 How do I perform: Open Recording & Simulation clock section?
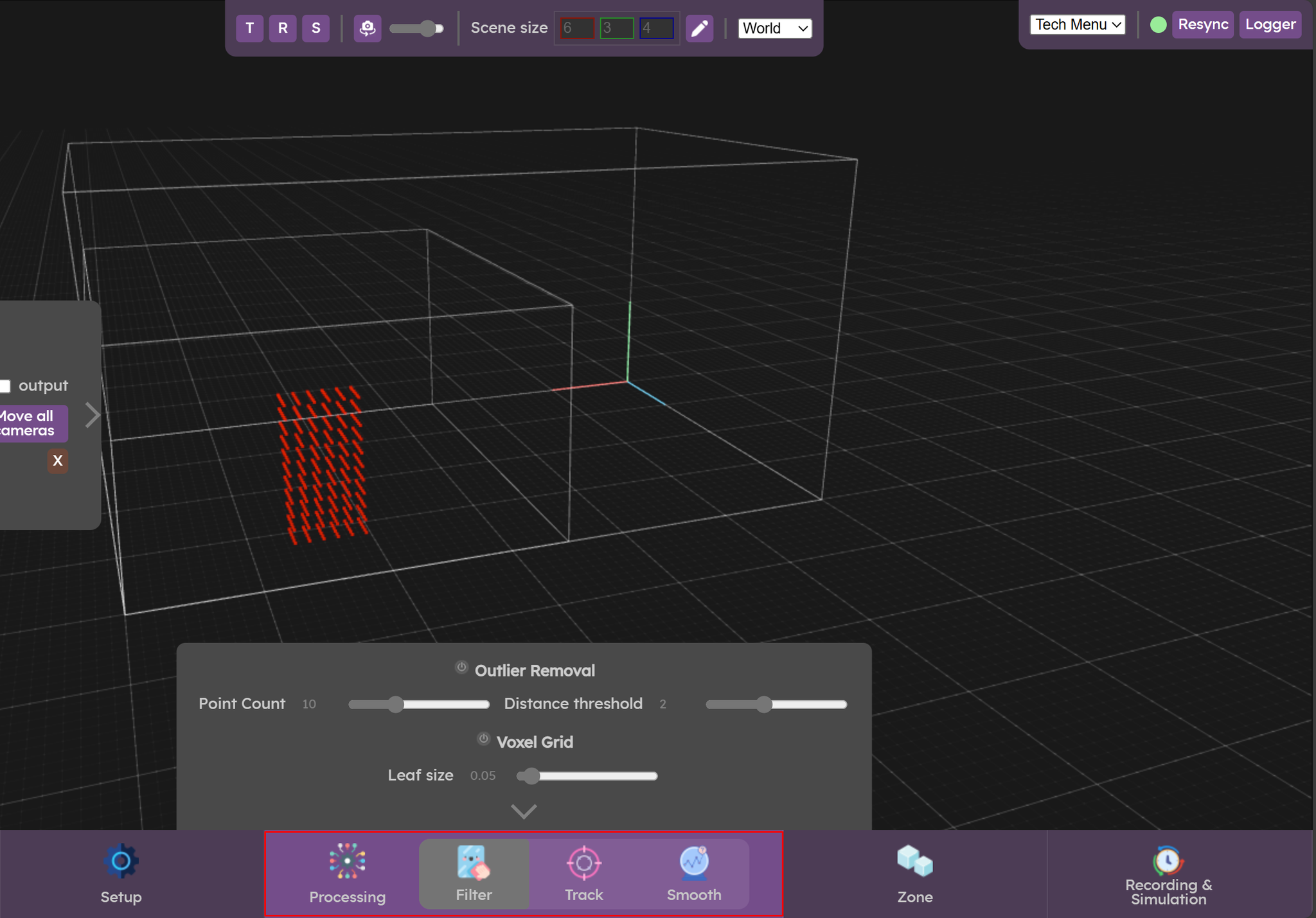[x=1168, y=874]
